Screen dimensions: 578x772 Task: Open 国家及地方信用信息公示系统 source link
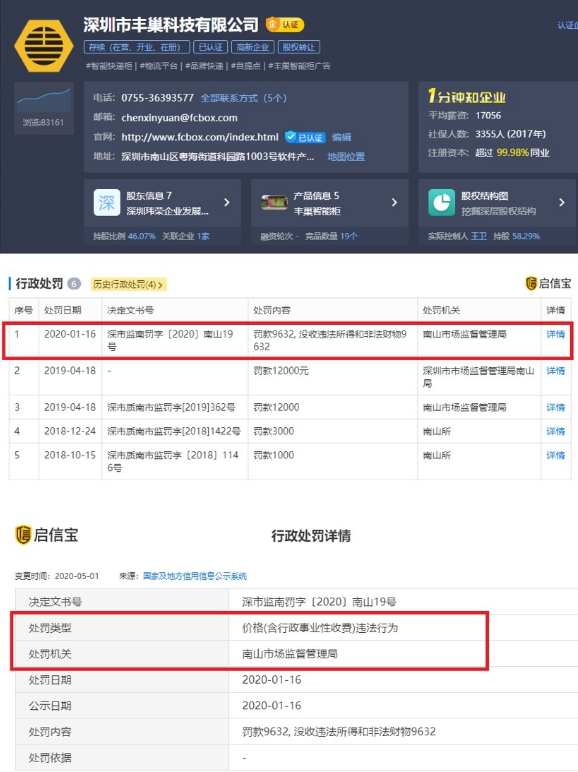click(x=194, y=576)
